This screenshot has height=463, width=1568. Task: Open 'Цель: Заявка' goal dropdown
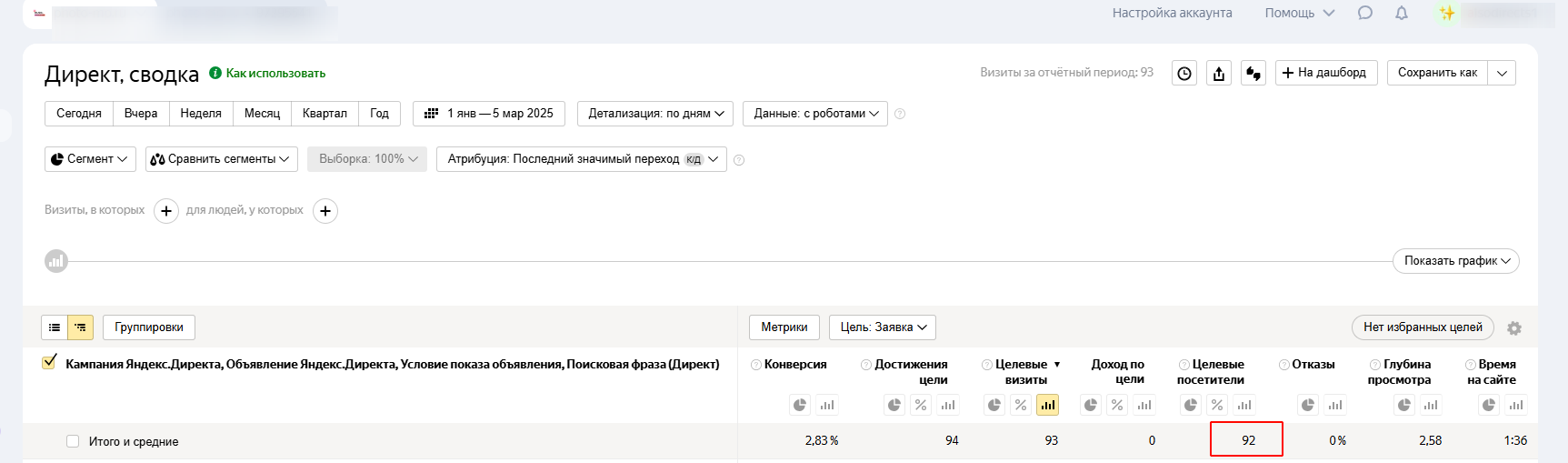pos(883,327)
